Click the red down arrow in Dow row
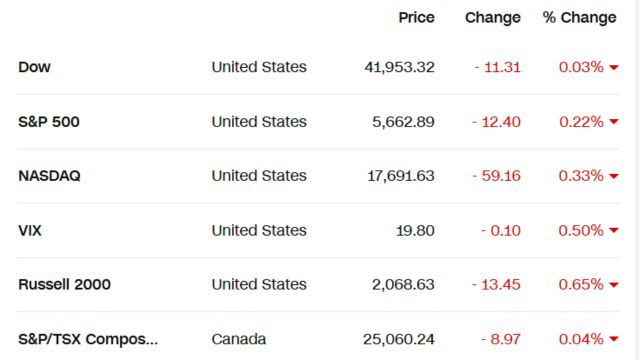This screenshot has width=640, height=360. tap(614, 67)
